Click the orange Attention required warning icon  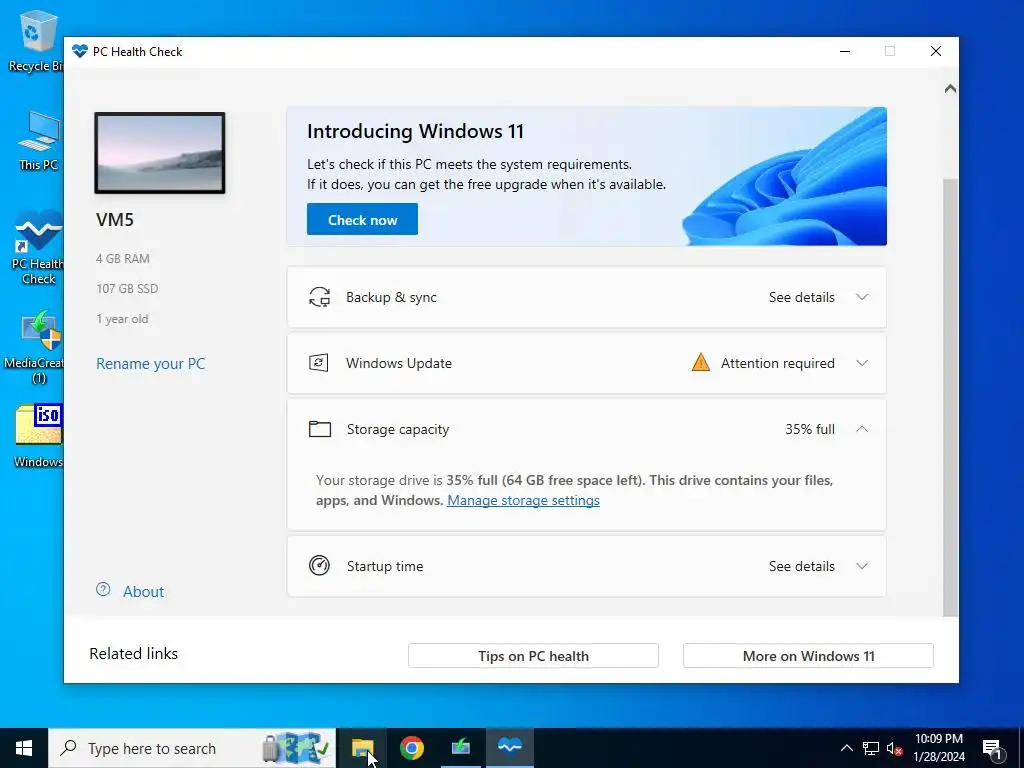[701, 362]
